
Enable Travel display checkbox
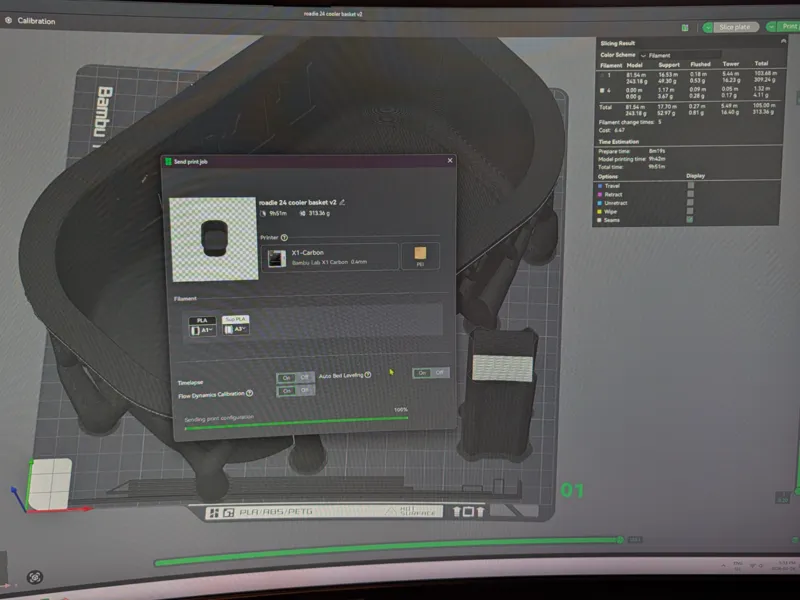pyautogui.click(x=691, y=186)
